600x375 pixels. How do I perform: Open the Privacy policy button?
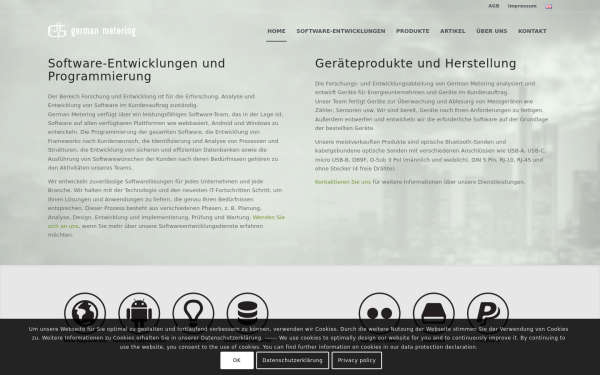(357, 360)
